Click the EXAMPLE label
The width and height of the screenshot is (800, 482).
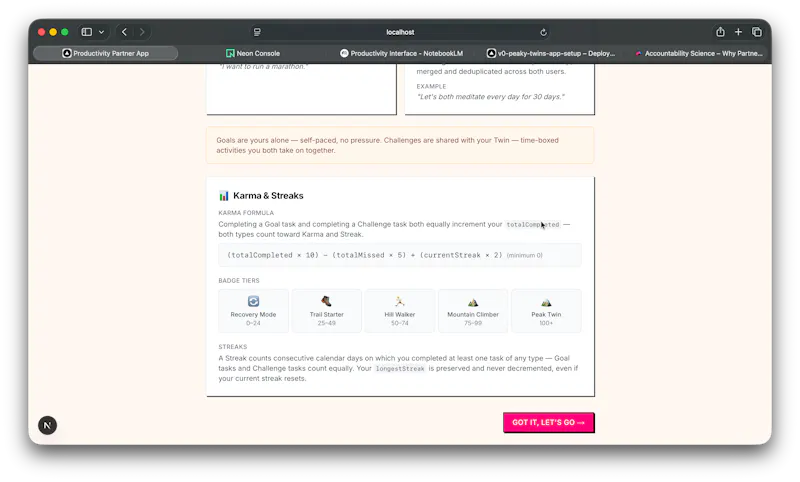click(x=431, y=86)
